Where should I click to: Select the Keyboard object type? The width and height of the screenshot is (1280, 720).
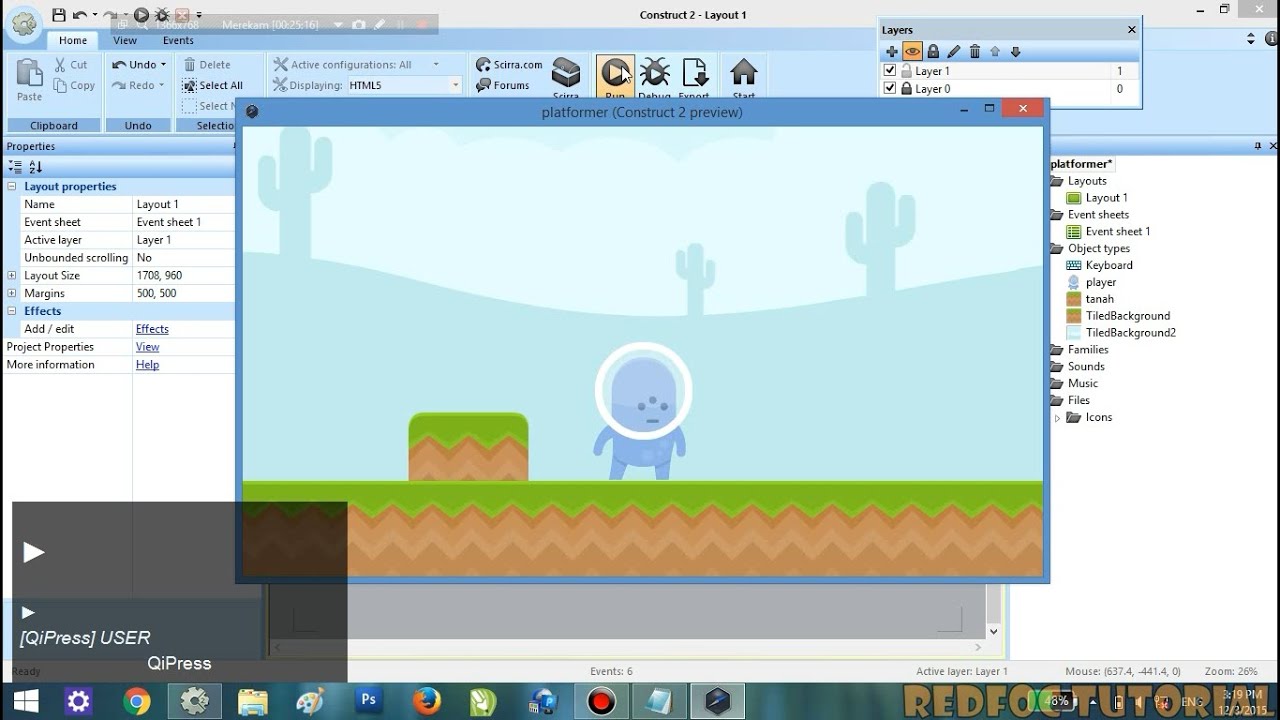tap(1100, 265)
